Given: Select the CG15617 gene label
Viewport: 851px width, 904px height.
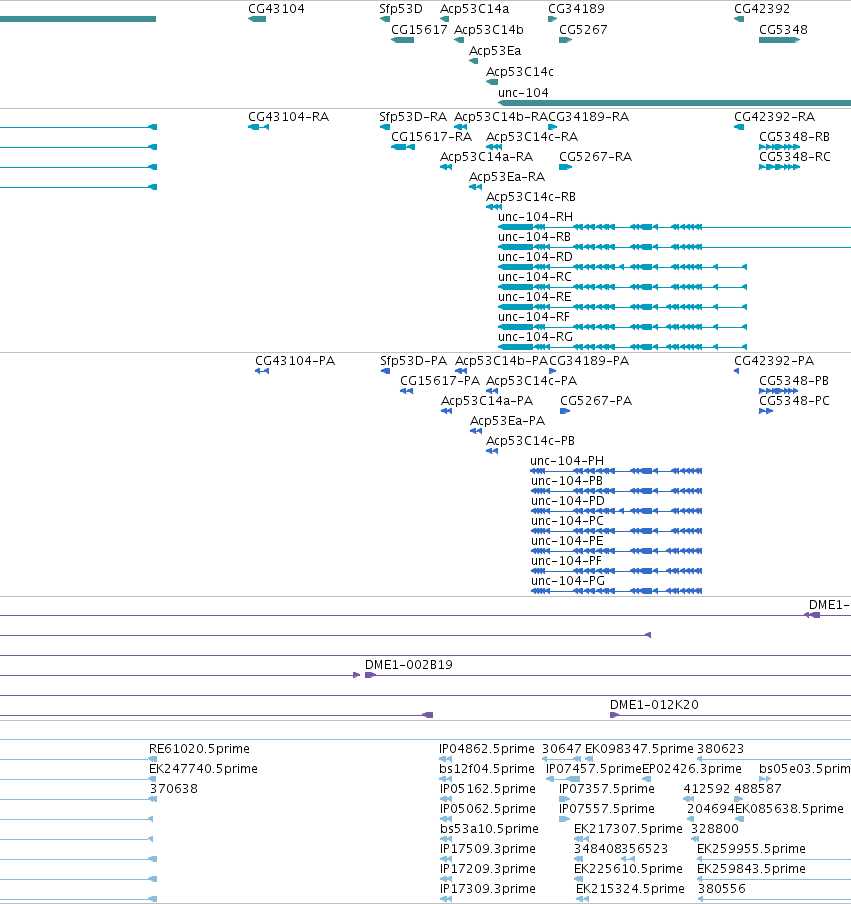Looking at the screenshot, I should coord(419,29).
